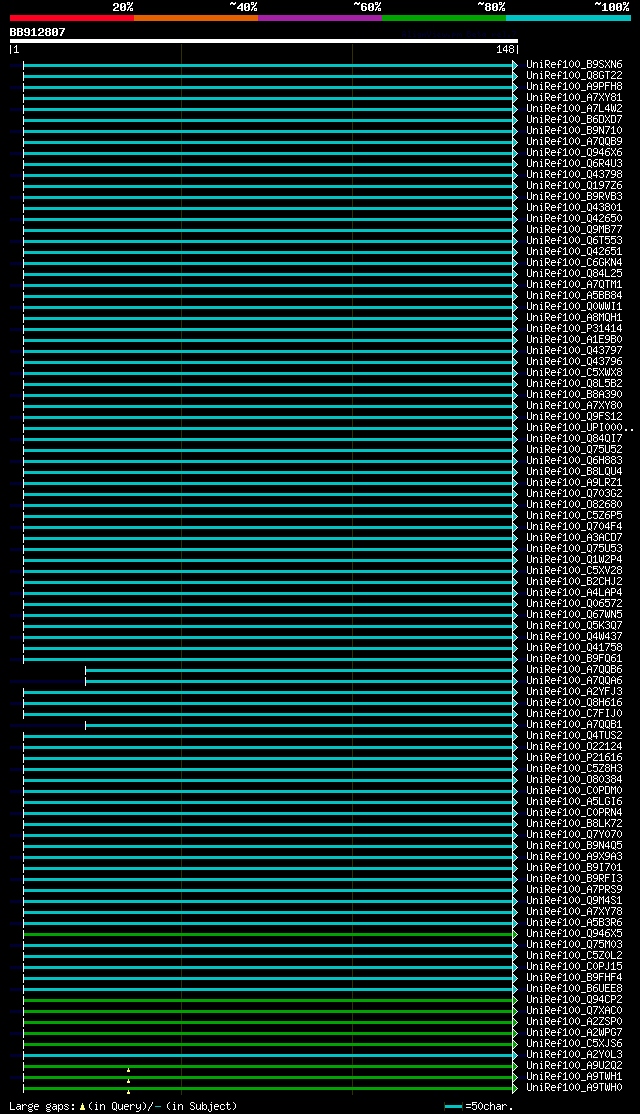Select label UniRef100_Q1W2P4
The height and width of the screenshot is (1114, 640).
(x=574, y=560)
